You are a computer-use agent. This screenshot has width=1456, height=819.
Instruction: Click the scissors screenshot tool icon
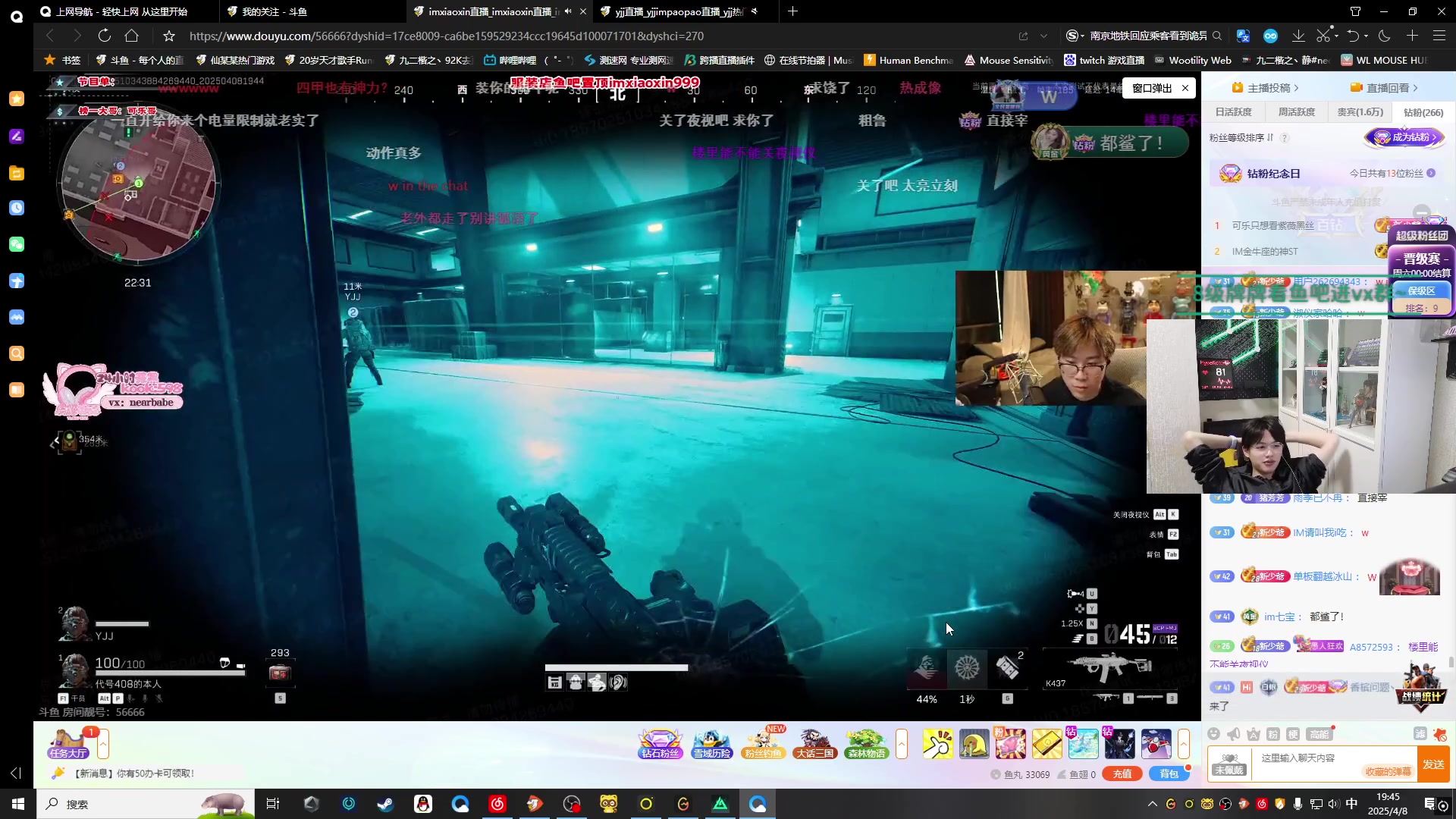pos(1323,36)
